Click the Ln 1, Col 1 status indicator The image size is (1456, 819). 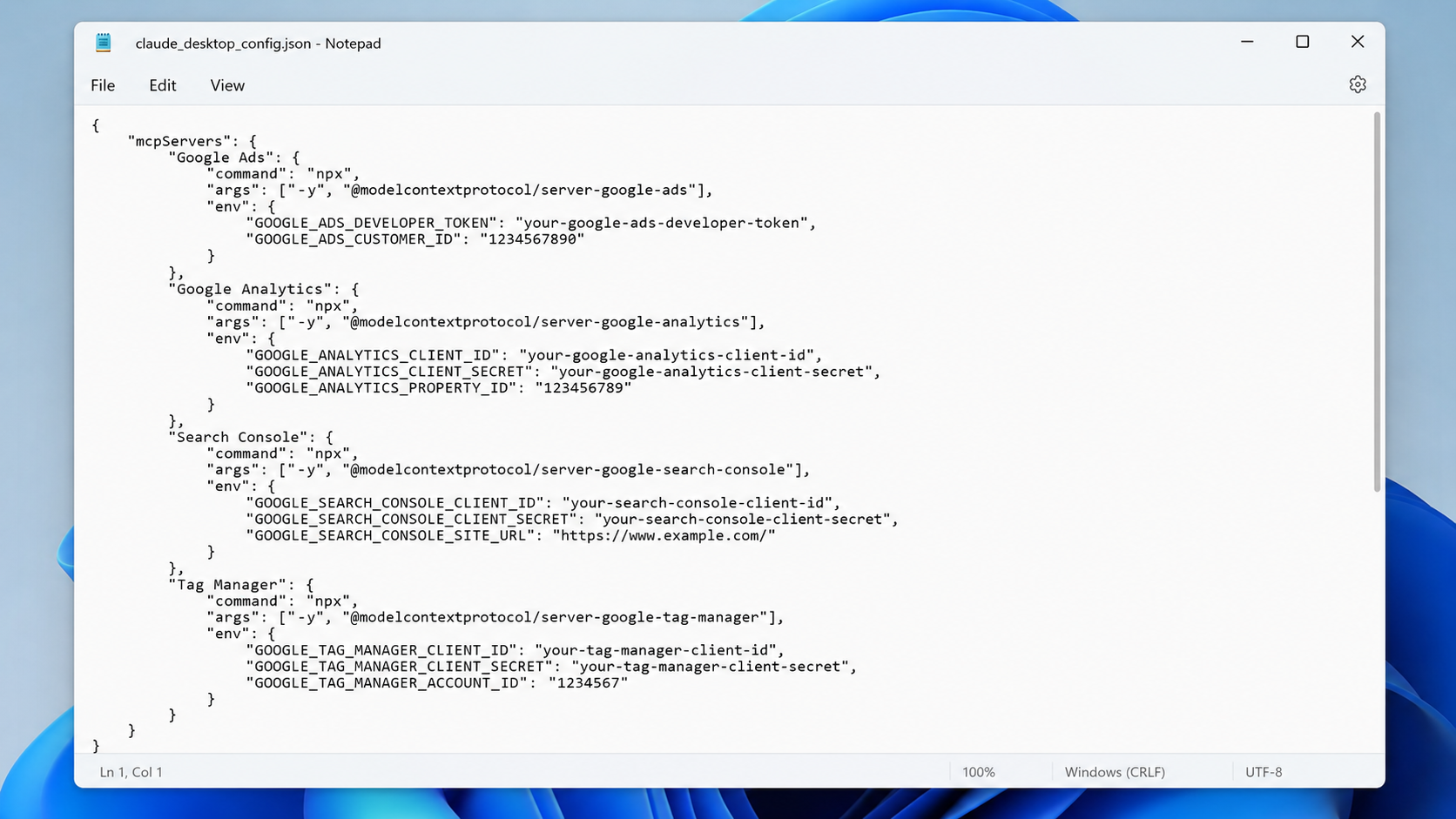point(131,772)
